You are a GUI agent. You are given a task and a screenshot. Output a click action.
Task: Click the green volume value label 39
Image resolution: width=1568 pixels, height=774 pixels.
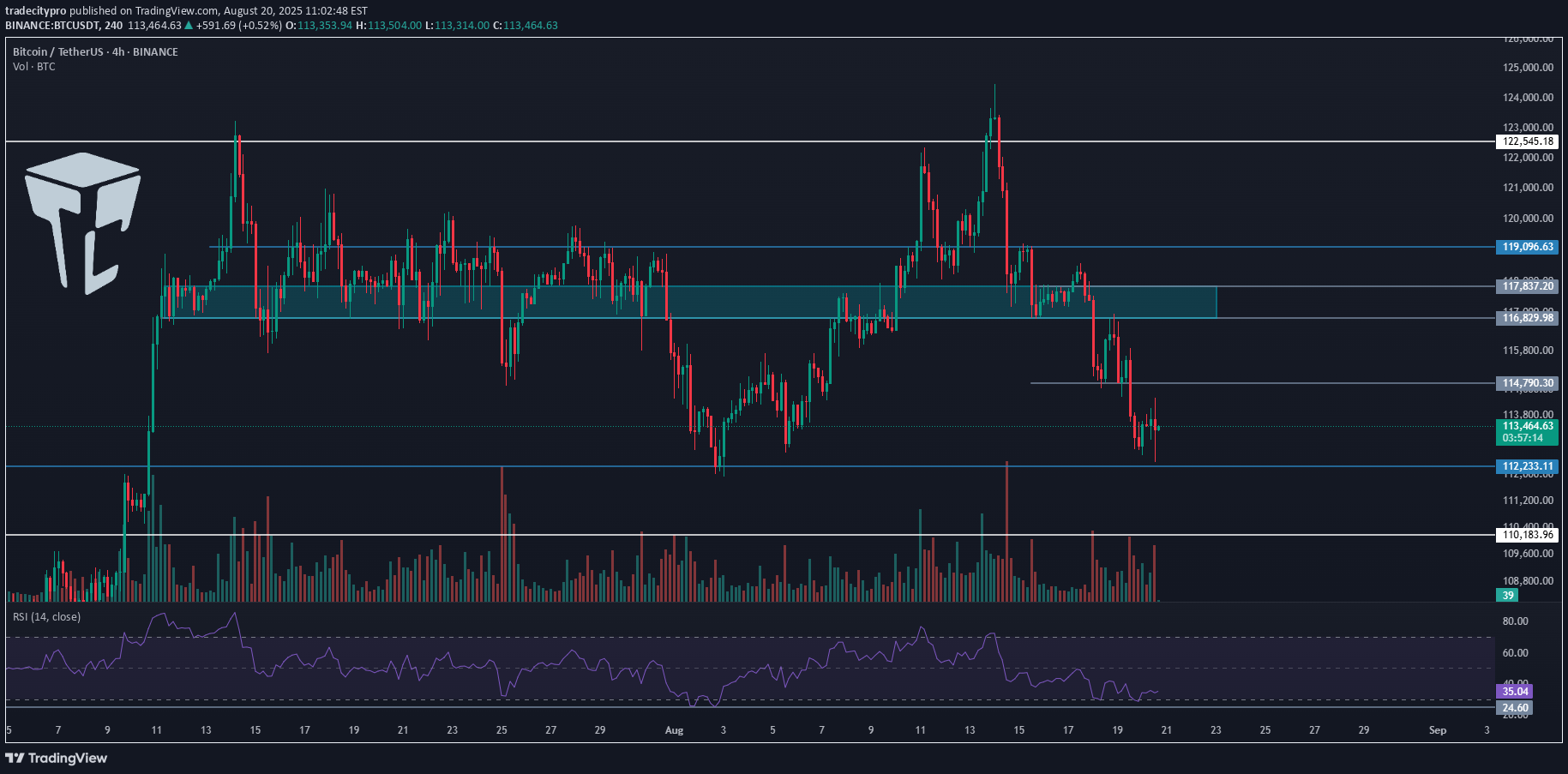pos(1508,595)
